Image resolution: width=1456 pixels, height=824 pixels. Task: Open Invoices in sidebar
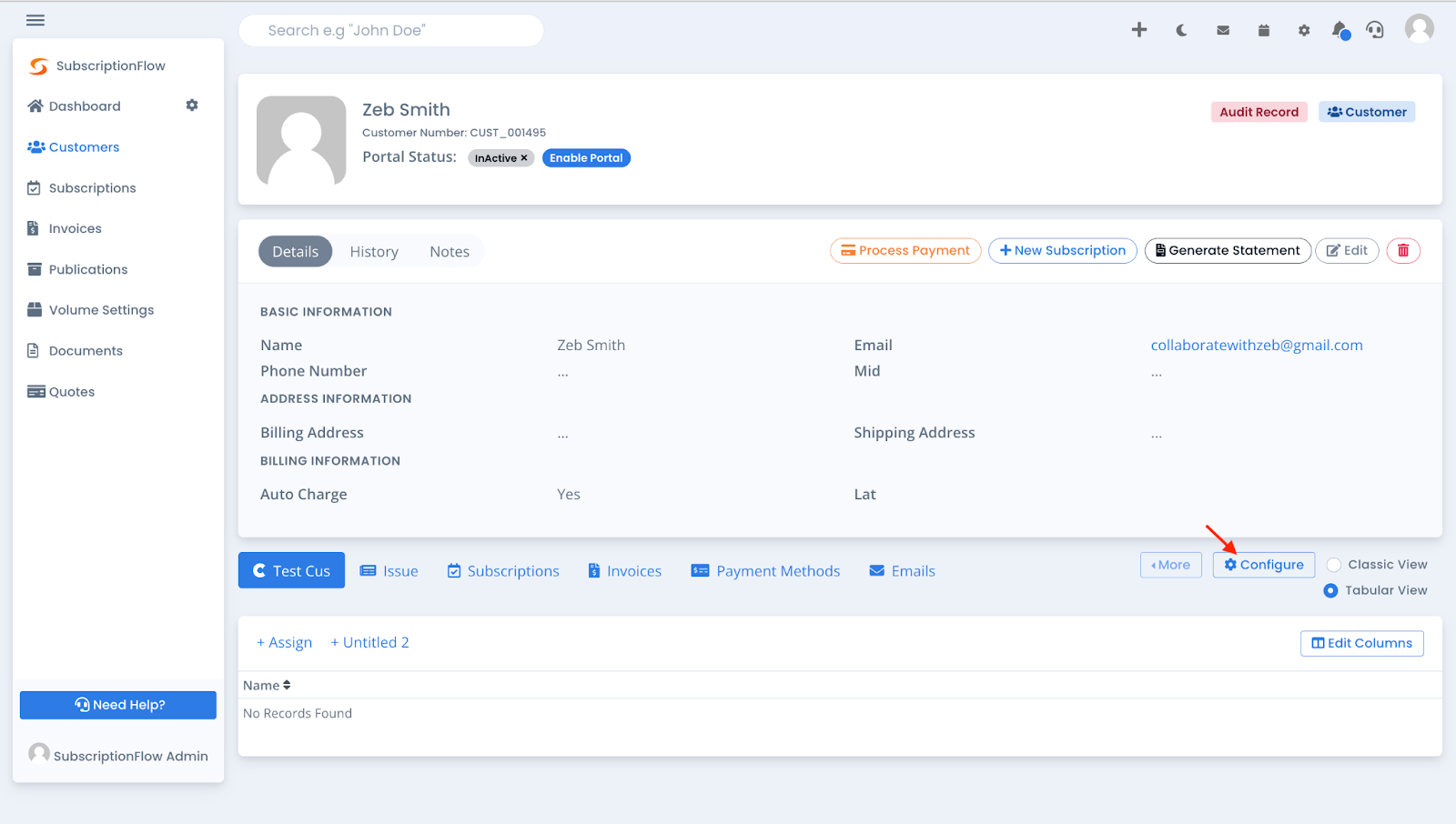tap(65, 228)
